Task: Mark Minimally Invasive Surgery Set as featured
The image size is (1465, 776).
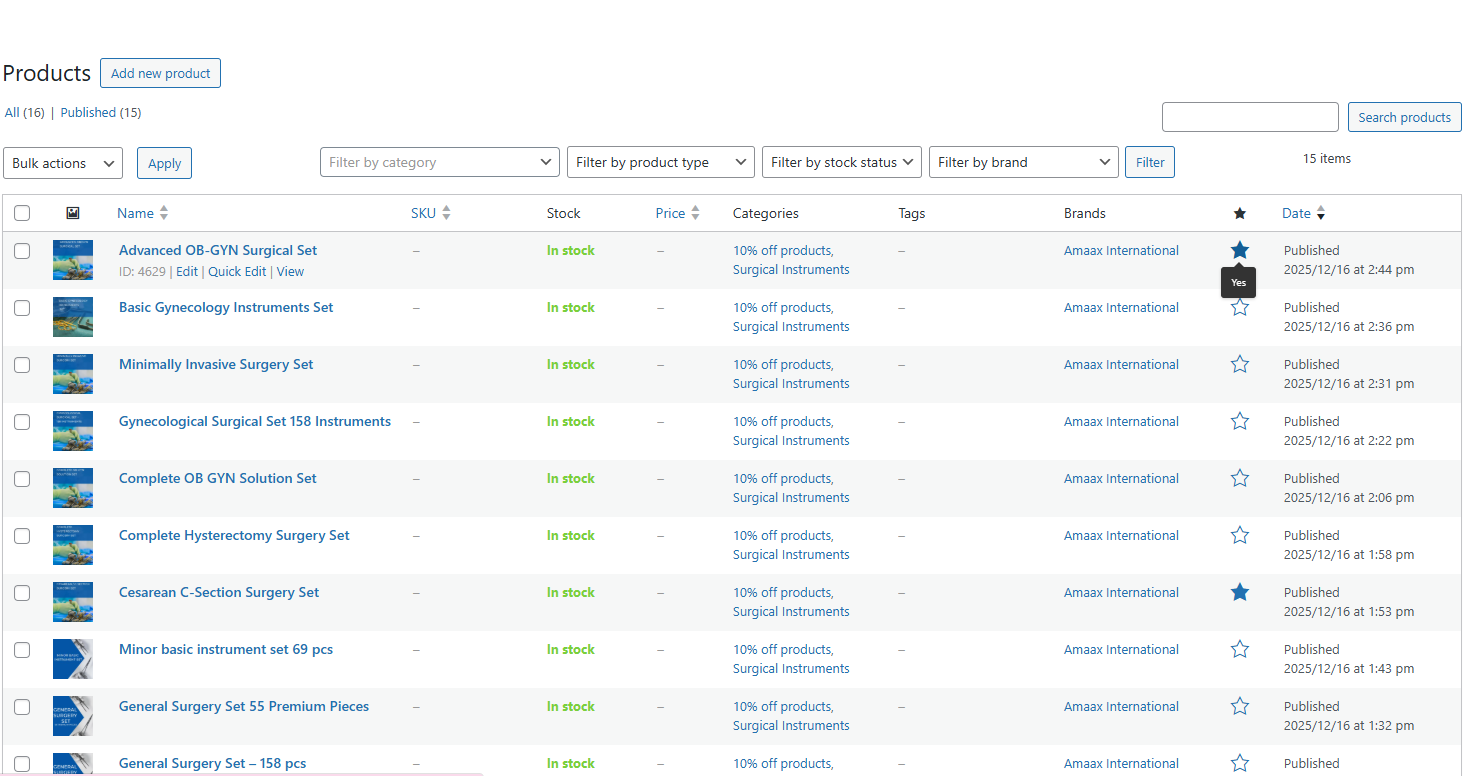Action: pos(1240,365)
